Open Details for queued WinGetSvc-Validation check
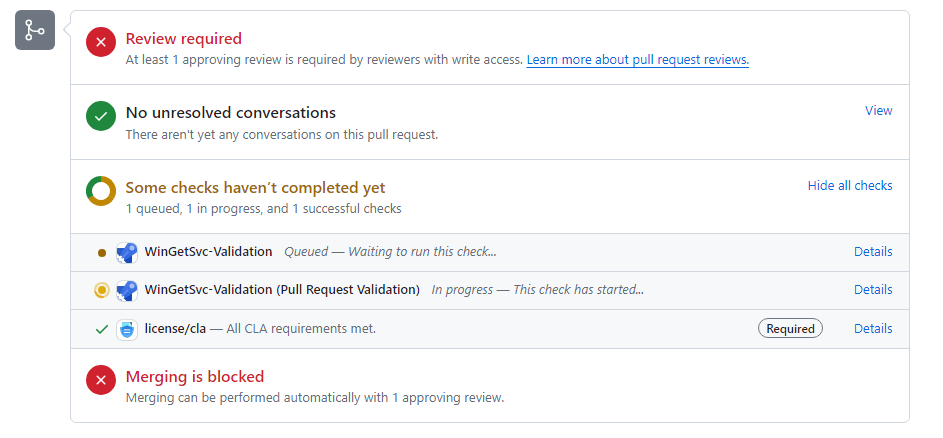This screenshot has width=943, height=438. (872, 252)
